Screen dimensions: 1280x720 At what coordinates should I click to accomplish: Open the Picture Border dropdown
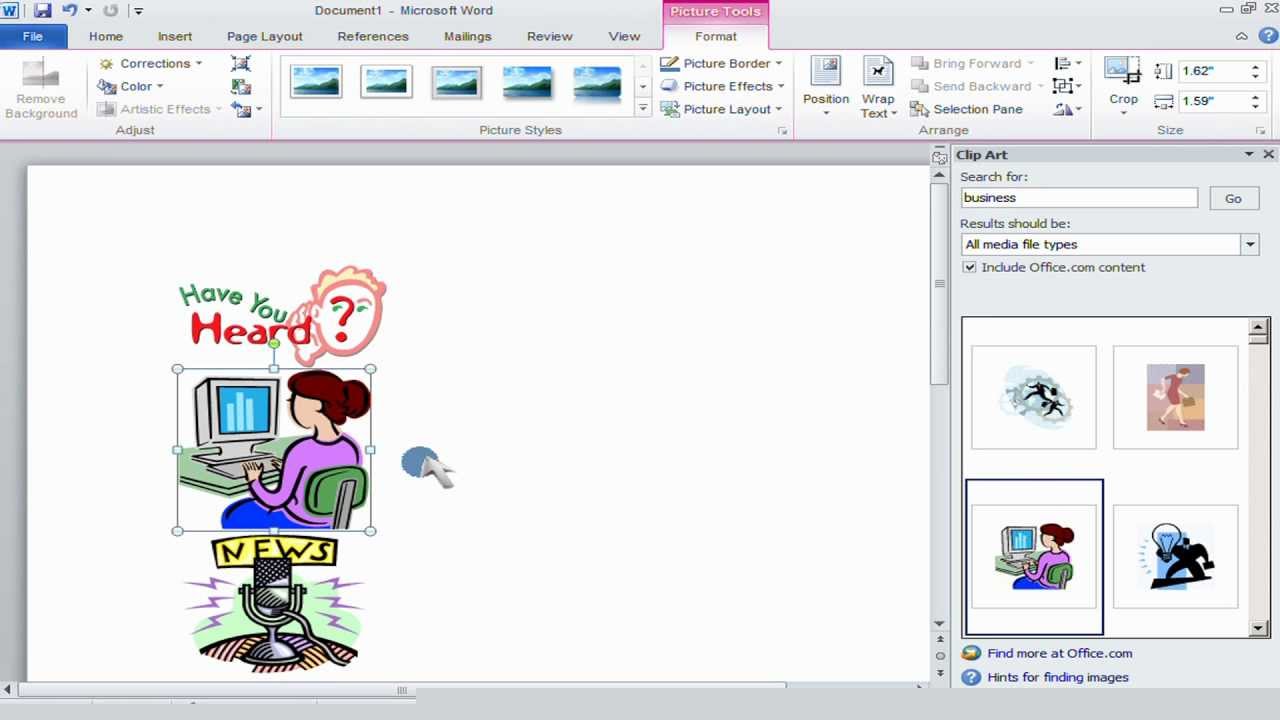pyautogui.click(x=722, y=63)
